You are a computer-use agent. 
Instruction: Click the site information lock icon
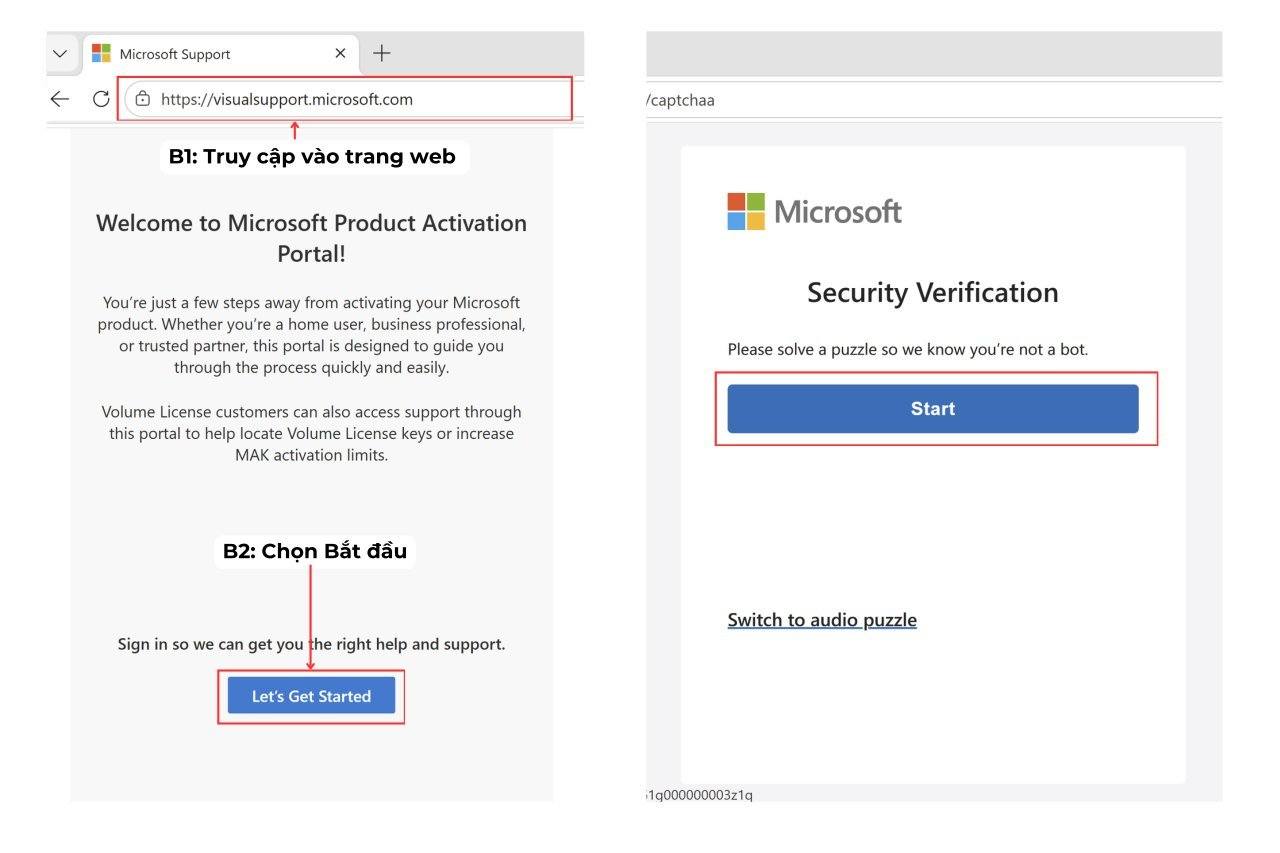pos(143,99)
